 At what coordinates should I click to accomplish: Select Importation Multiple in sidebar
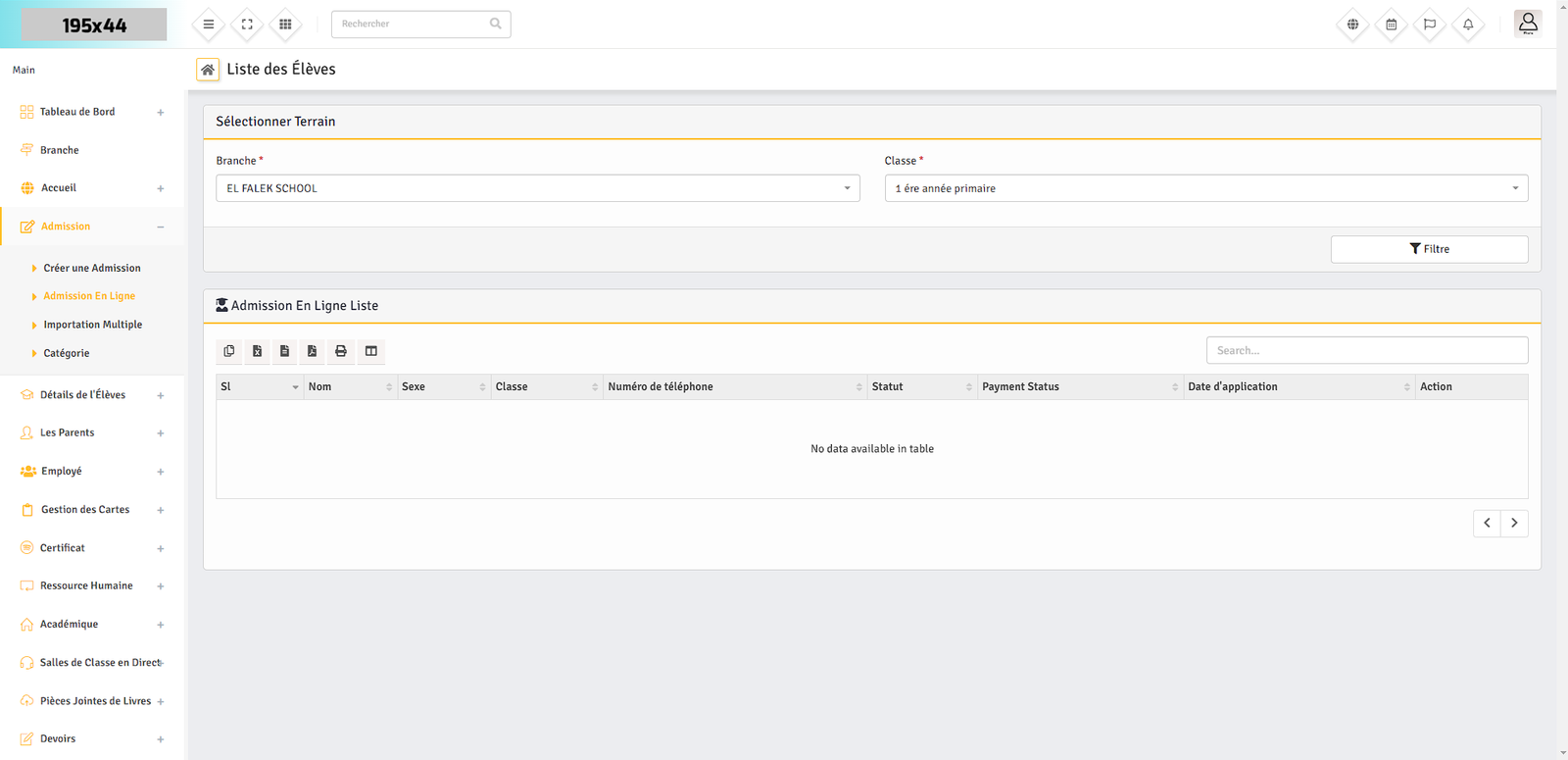click(93, 325)
